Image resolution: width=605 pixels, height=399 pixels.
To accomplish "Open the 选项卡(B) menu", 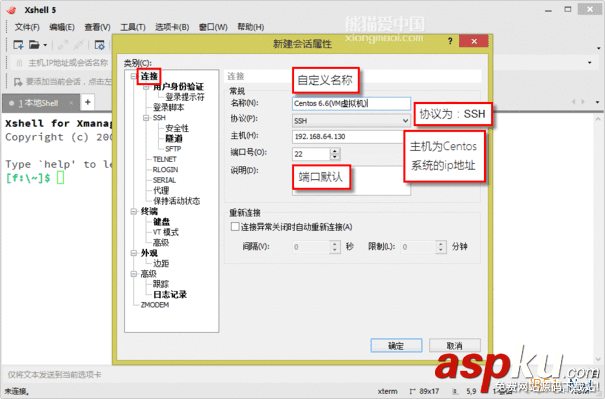I will click(x=172, y=27).
